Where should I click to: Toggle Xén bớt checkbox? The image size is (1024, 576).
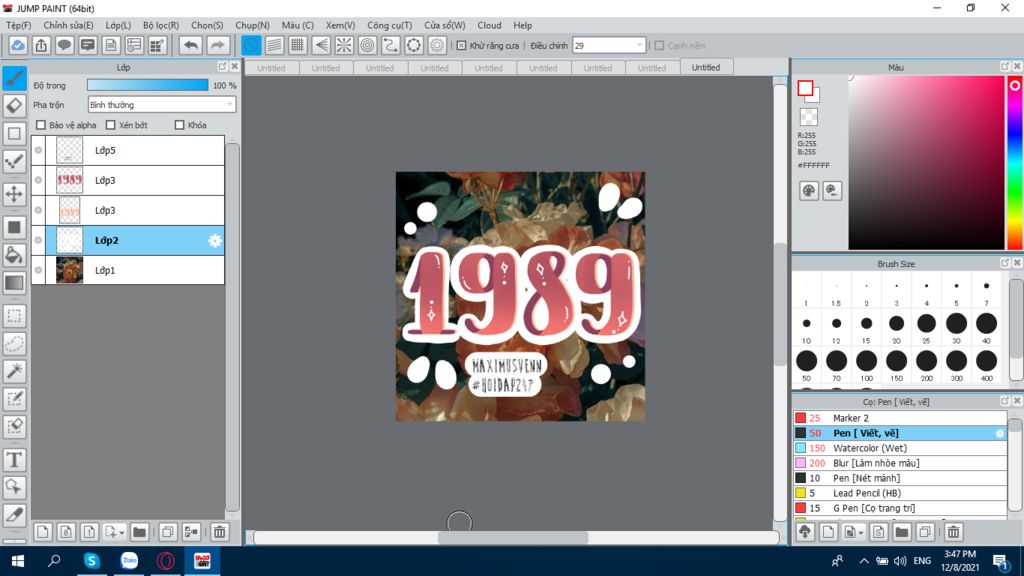(110, 125)
